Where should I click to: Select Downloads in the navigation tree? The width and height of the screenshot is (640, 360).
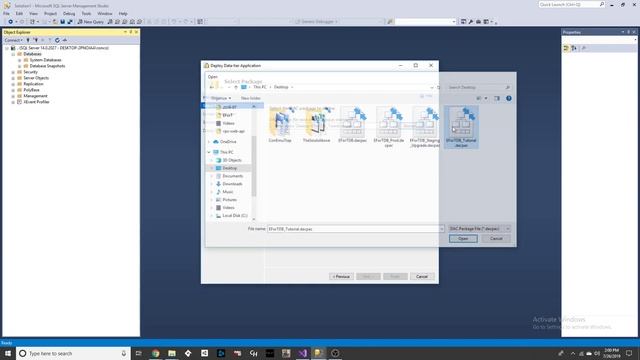click(232, 184)
